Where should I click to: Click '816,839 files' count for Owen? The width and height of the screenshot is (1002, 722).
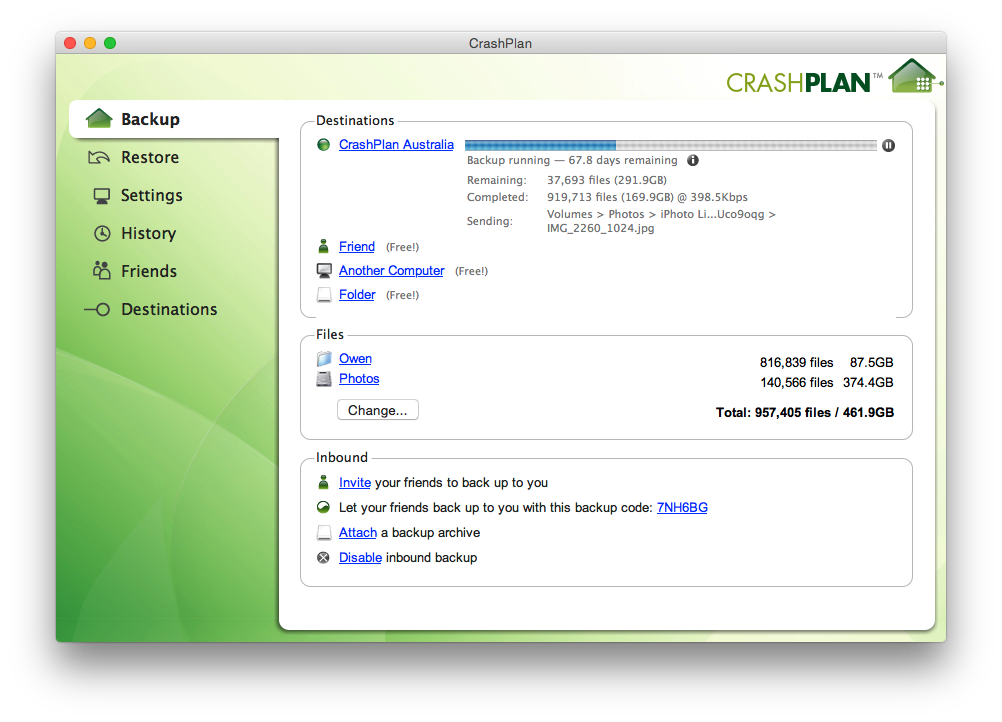[796, 362]
